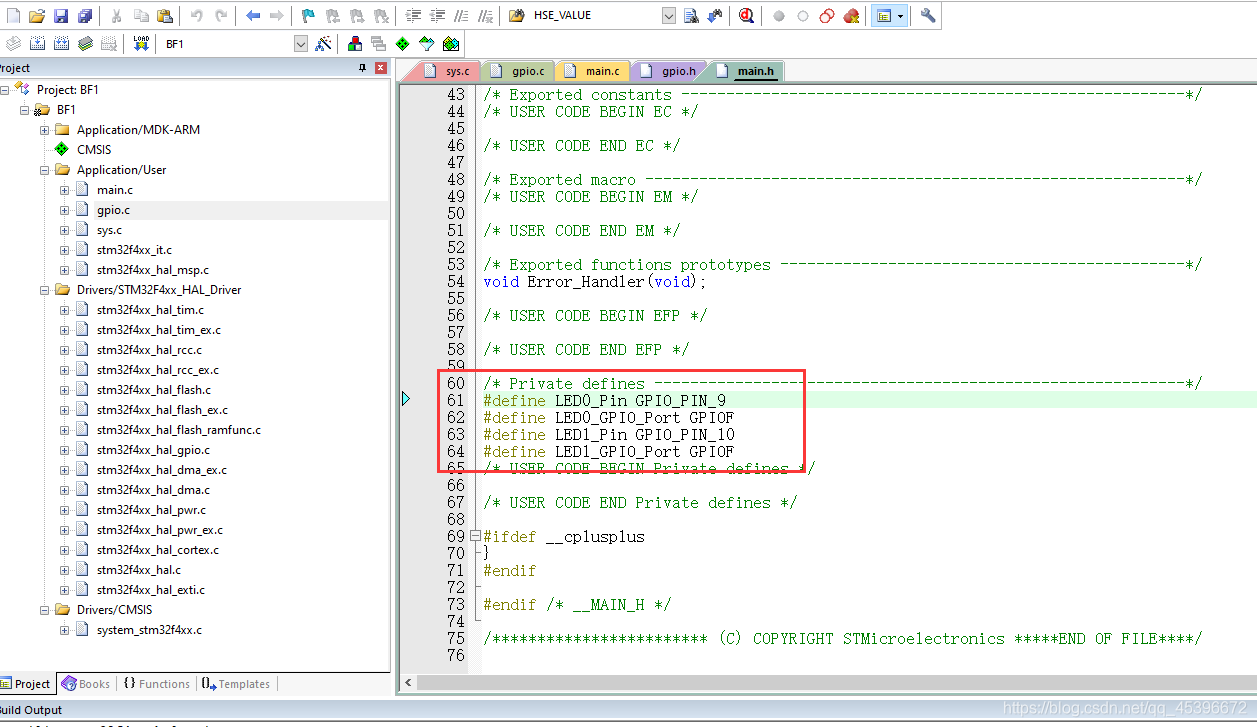Image resolution: width=1257 pixels, height=727 pixels.
Task: Open the Functions panel tab
Action: click(157, 684)
